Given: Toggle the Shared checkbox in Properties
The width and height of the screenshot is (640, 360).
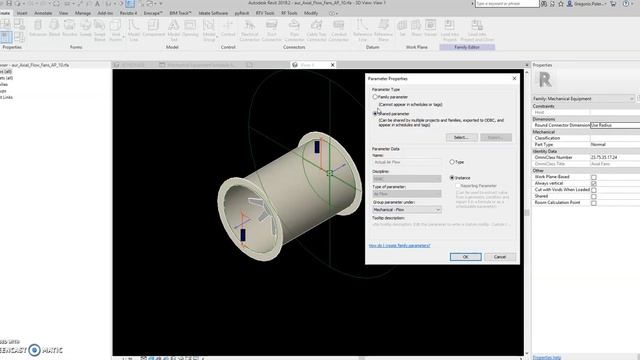Looking at the screenshot, I should (593, 196).
